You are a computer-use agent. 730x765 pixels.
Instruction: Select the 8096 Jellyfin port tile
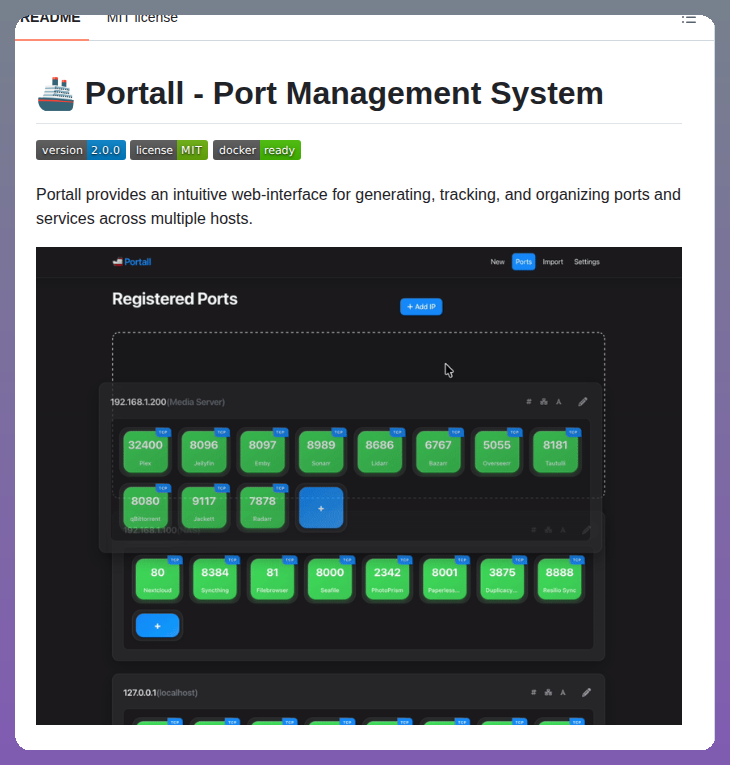(204, 452)
